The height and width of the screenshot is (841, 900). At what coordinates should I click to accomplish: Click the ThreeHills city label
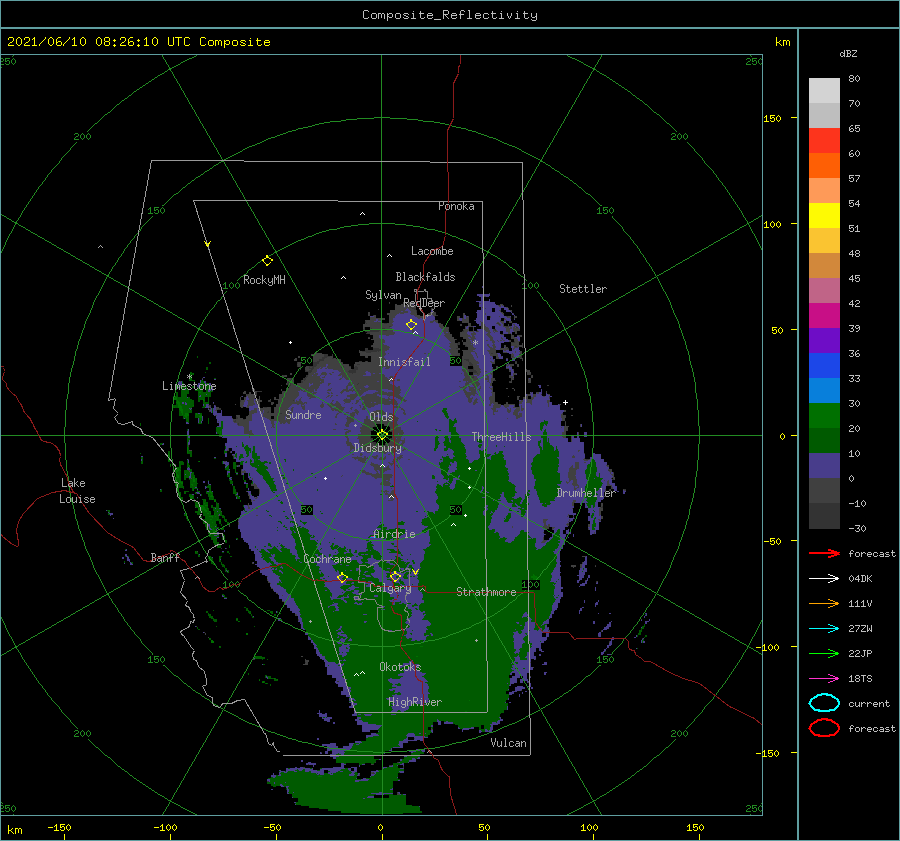[502, 437]
